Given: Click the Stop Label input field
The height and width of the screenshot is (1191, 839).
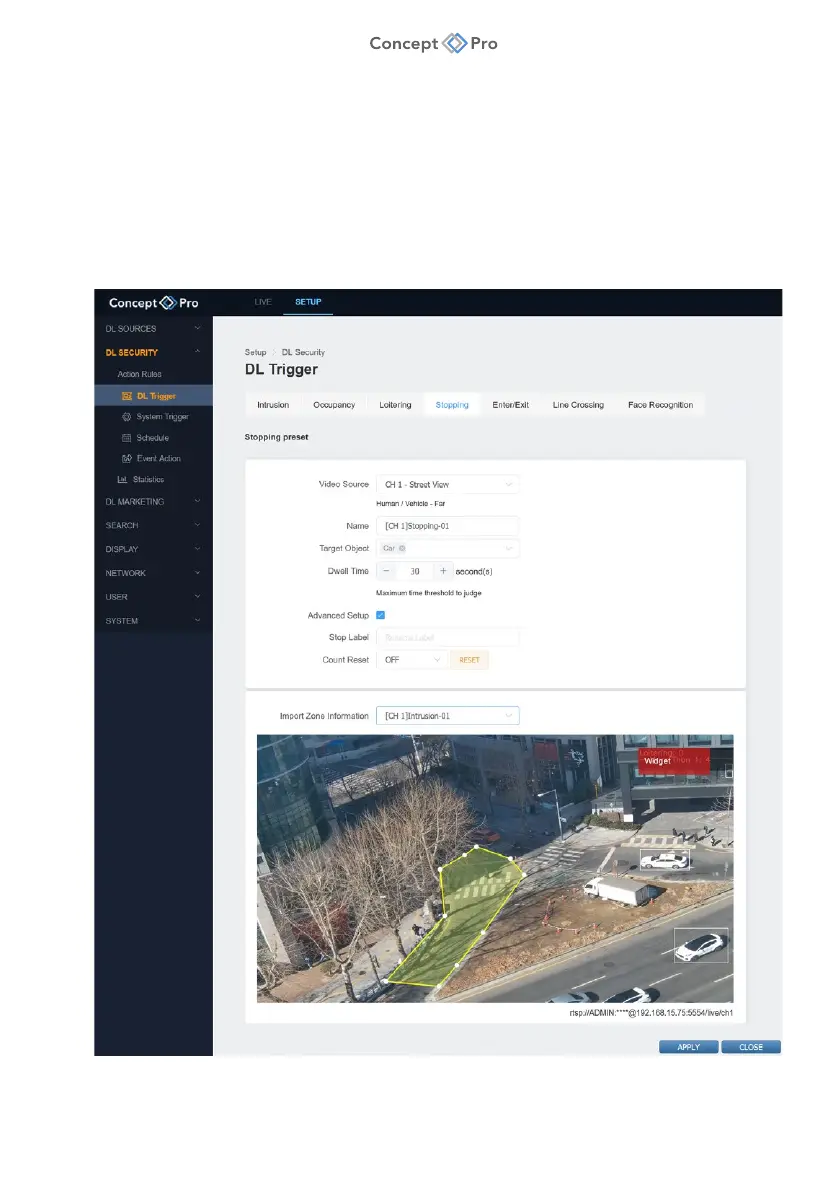Looking at the screenshot, I should pos(448,638).
